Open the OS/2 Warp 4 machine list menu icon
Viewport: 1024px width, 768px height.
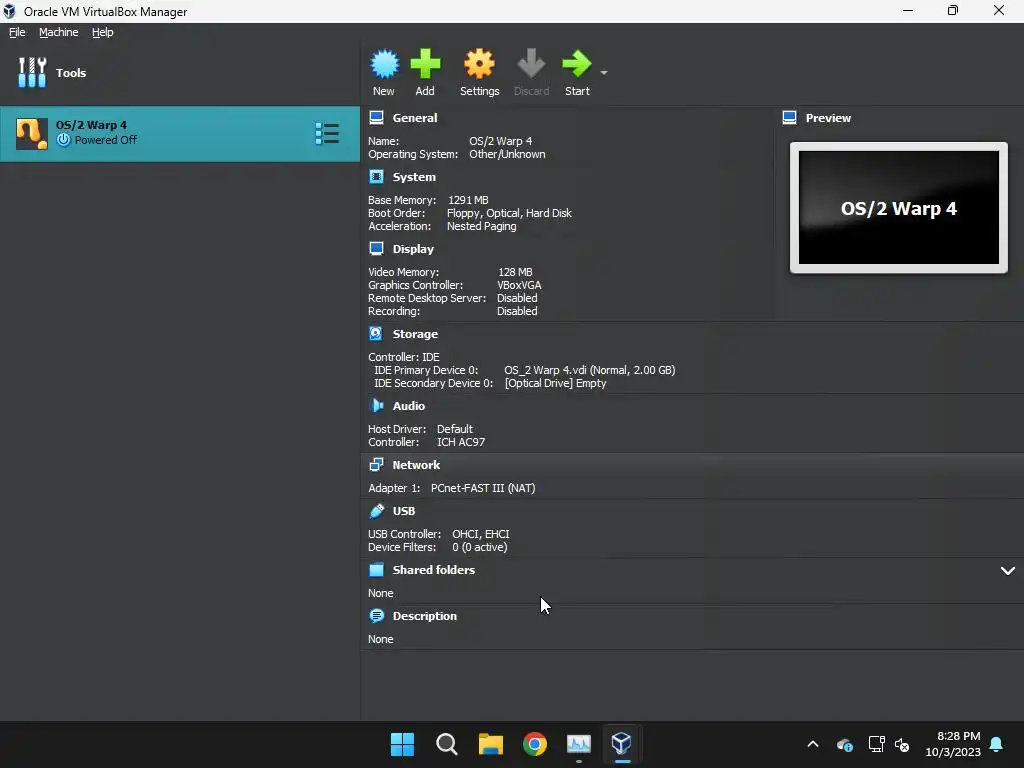point(327,133)
